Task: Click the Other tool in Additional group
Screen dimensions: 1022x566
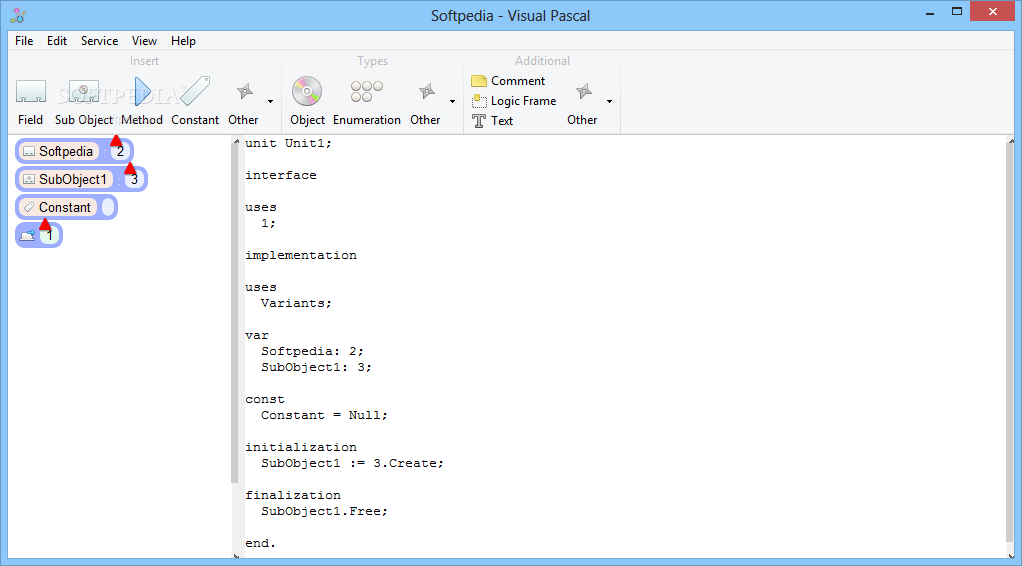Action: [582, 102]
